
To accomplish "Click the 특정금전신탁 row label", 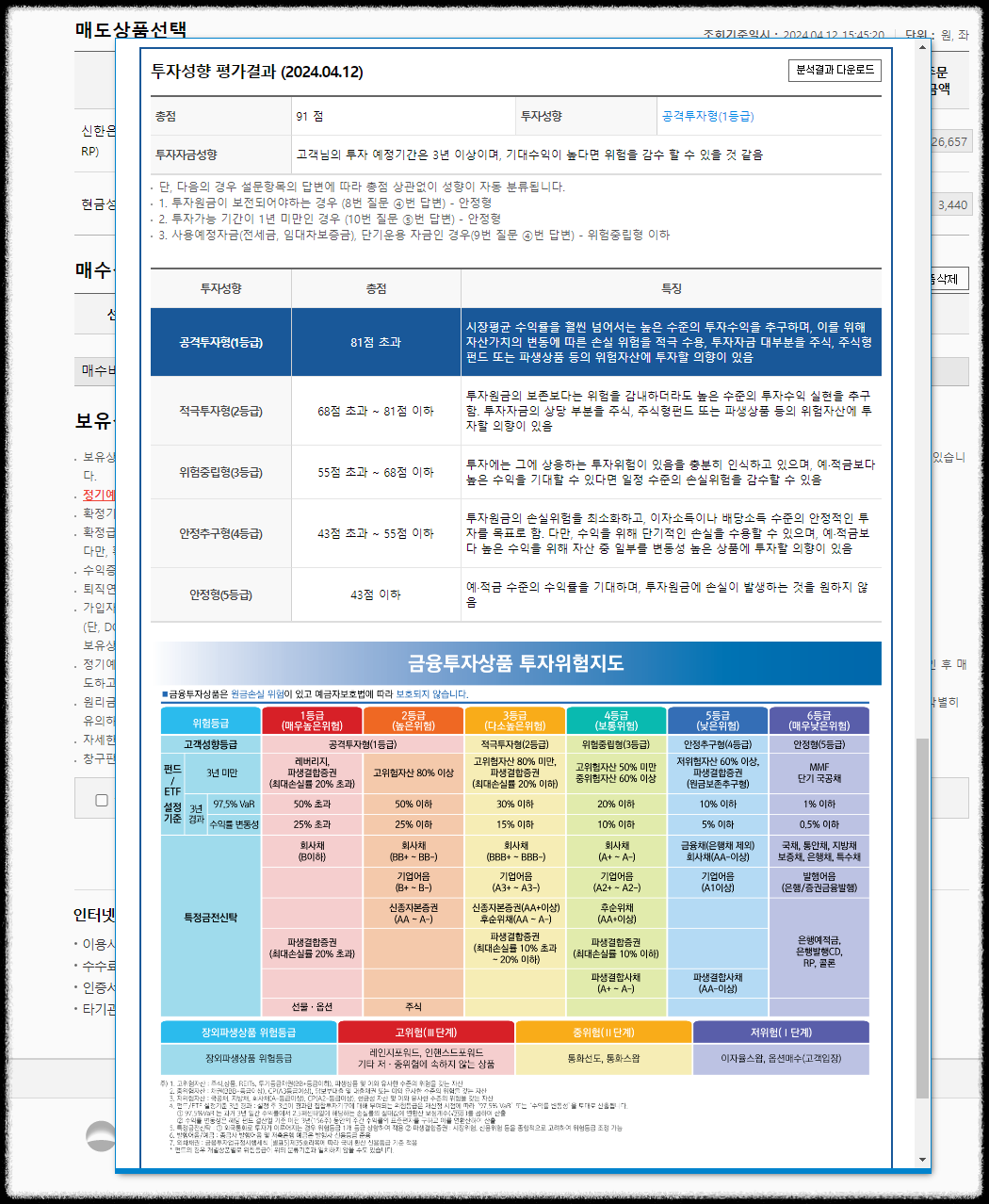I will pos(211,917).
